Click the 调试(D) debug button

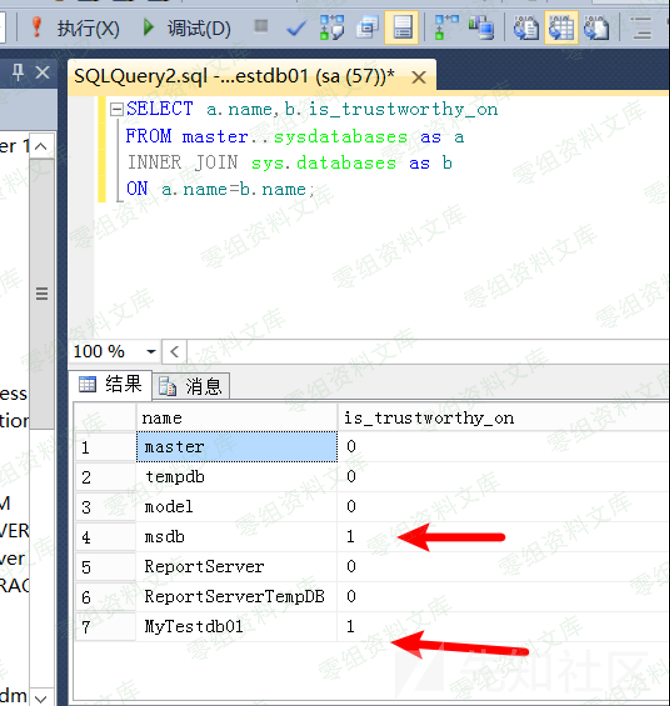tap(186, 28)
